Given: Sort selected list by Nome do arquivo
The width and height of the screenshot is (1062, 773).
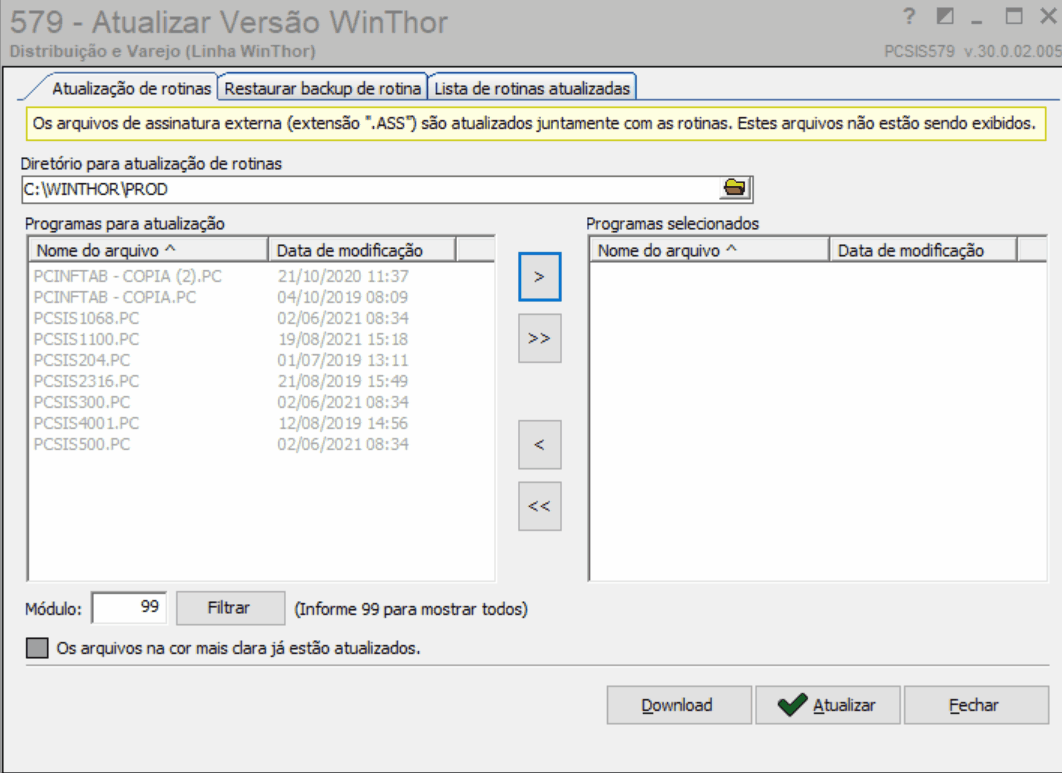Looking at the screenshot, I should pyautogui.click(x=710, y=251).
